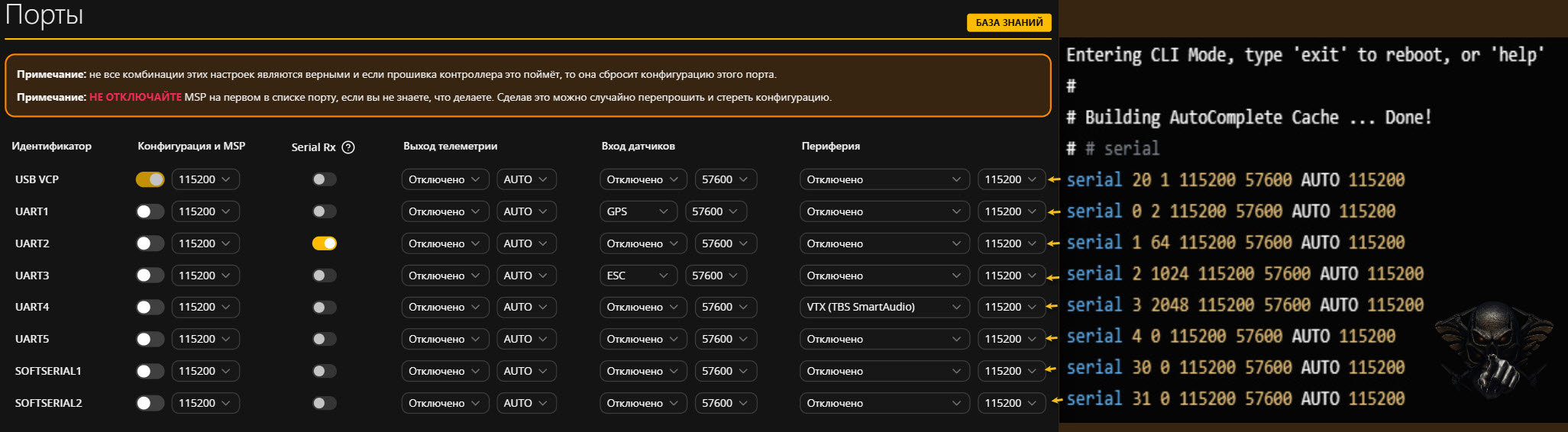Click the UART2 identifier label
This screenshot has height=432, width=1568.
coord(32,243)
